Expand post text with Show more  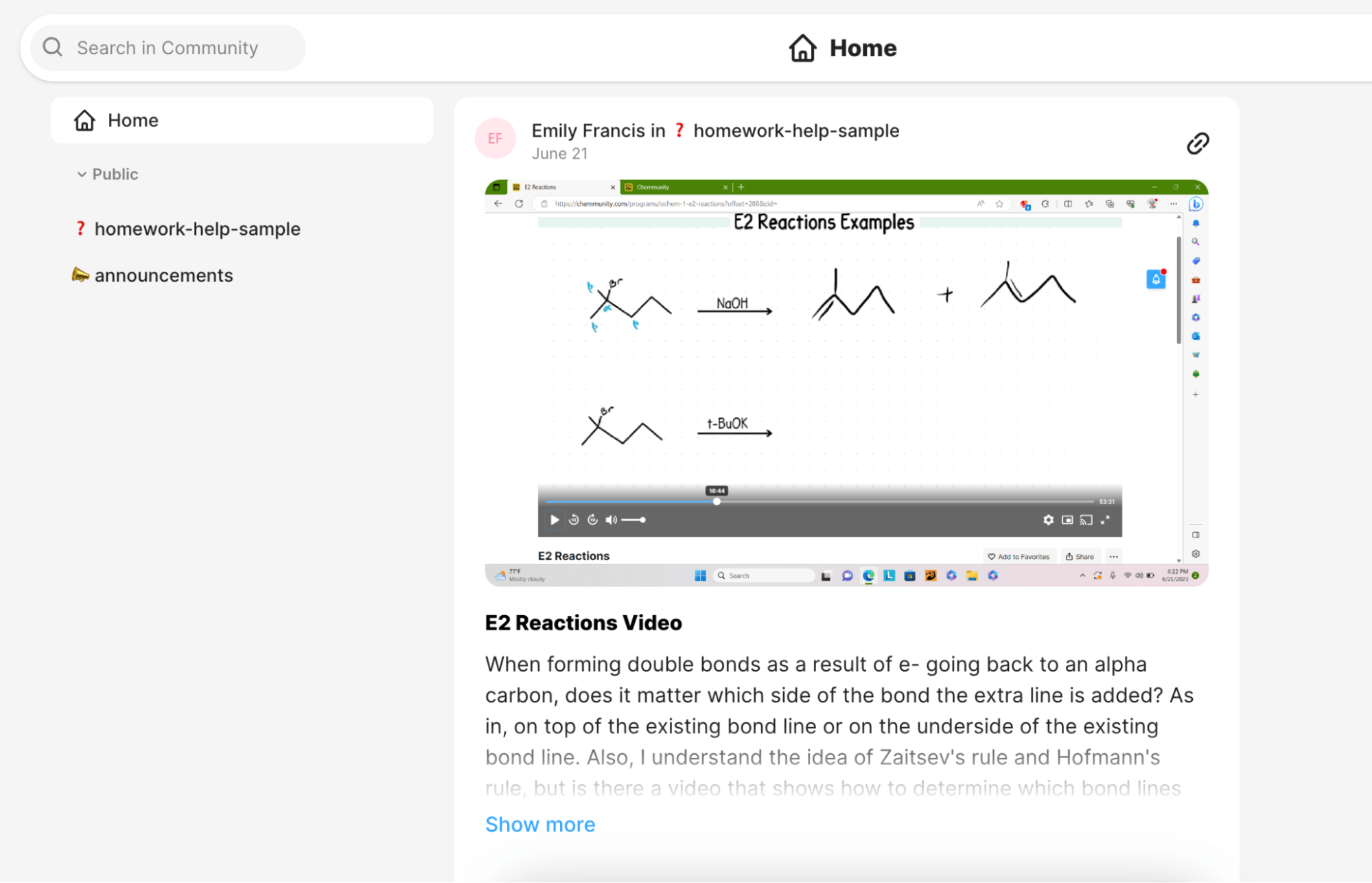tap(539, 824)
